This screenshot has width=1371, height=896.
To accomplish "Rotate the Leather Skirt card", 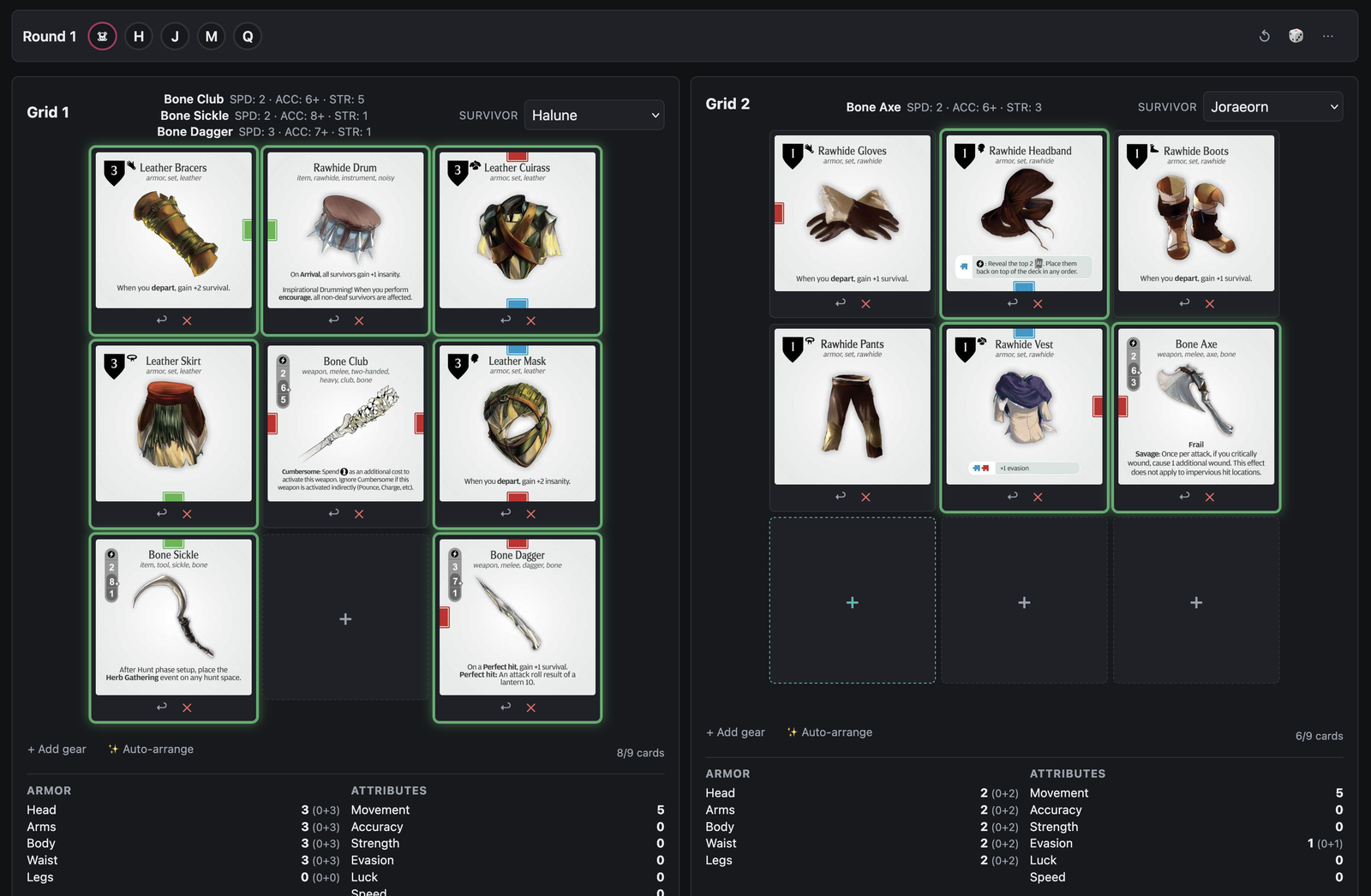I will click(x=161, y=513).
